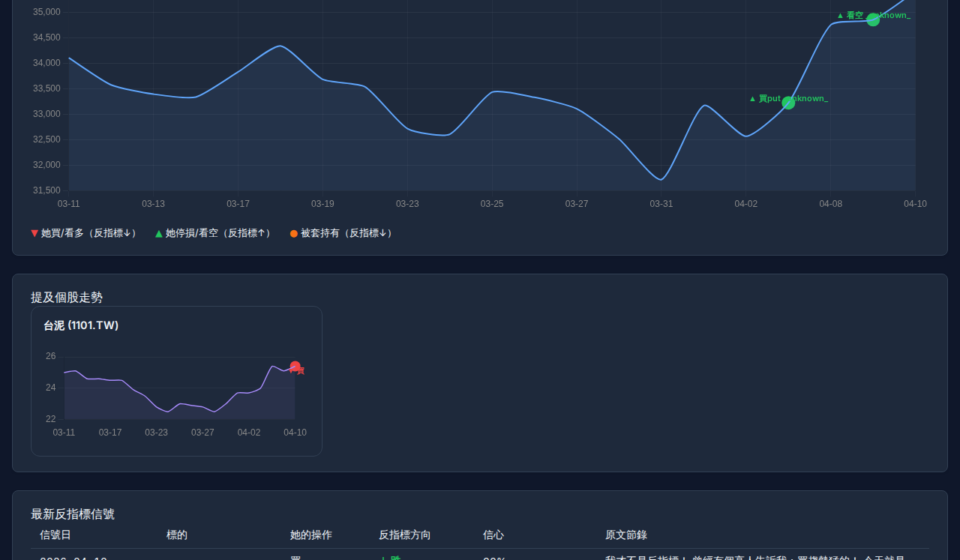Click the 信心 column header
The height and width of the screenshot is (560, 960).
coord(493,535)
